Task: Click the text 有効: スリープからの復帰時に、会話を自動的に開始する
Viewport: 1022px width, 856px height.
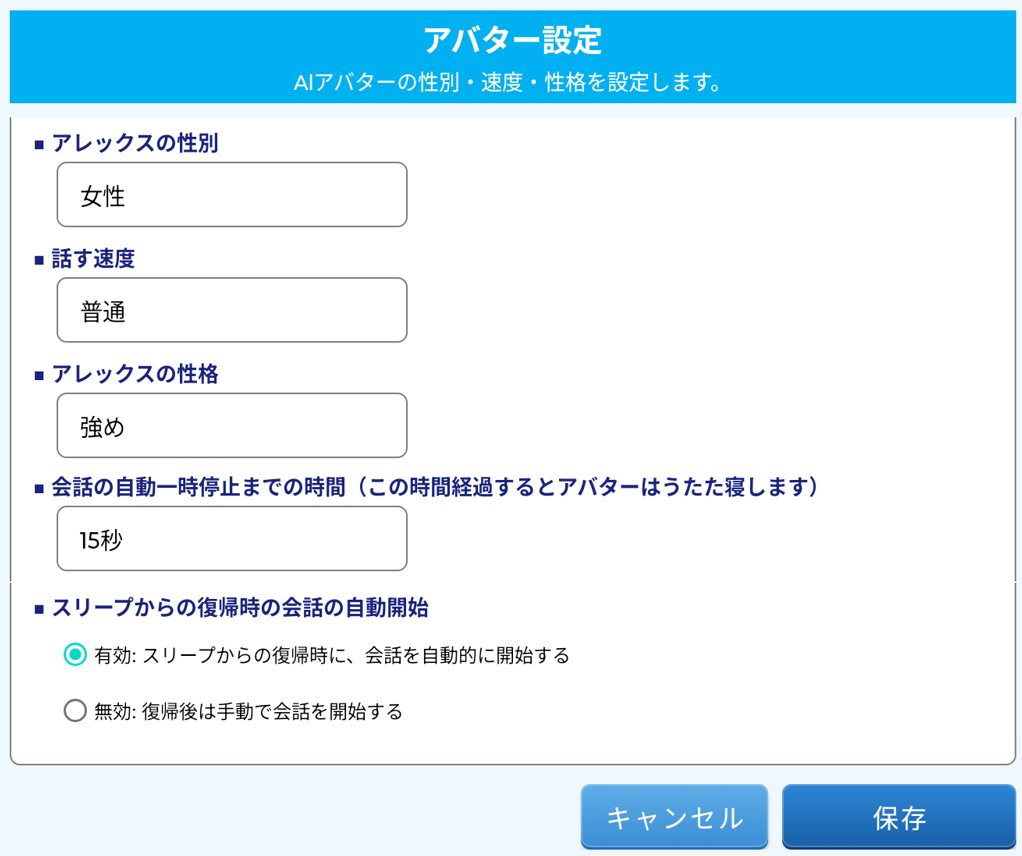Action: pyautogui.click(x=332, y=655)
